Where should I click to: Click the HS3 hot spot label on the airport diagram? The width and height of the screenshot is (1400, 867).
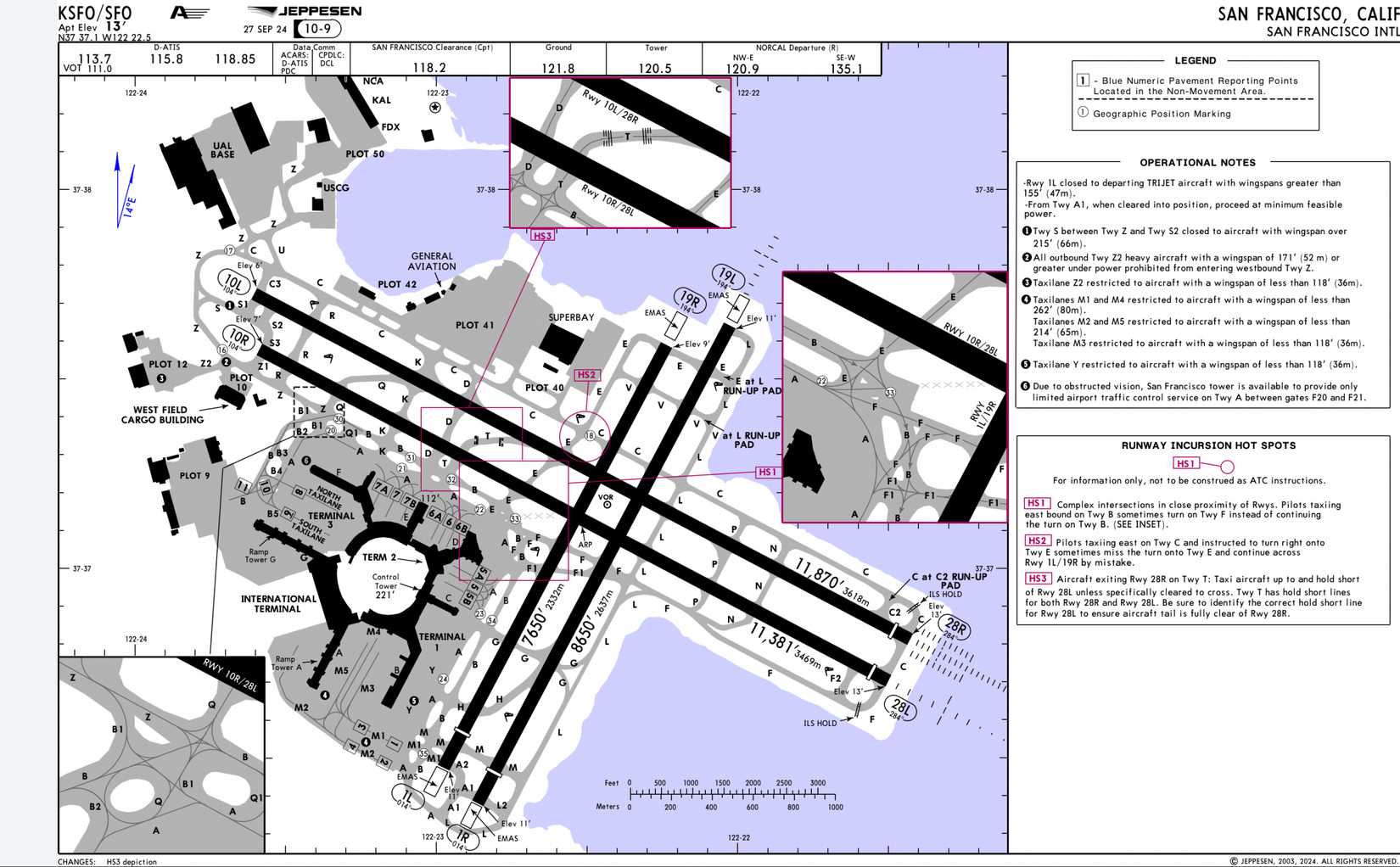coord(543,236)
